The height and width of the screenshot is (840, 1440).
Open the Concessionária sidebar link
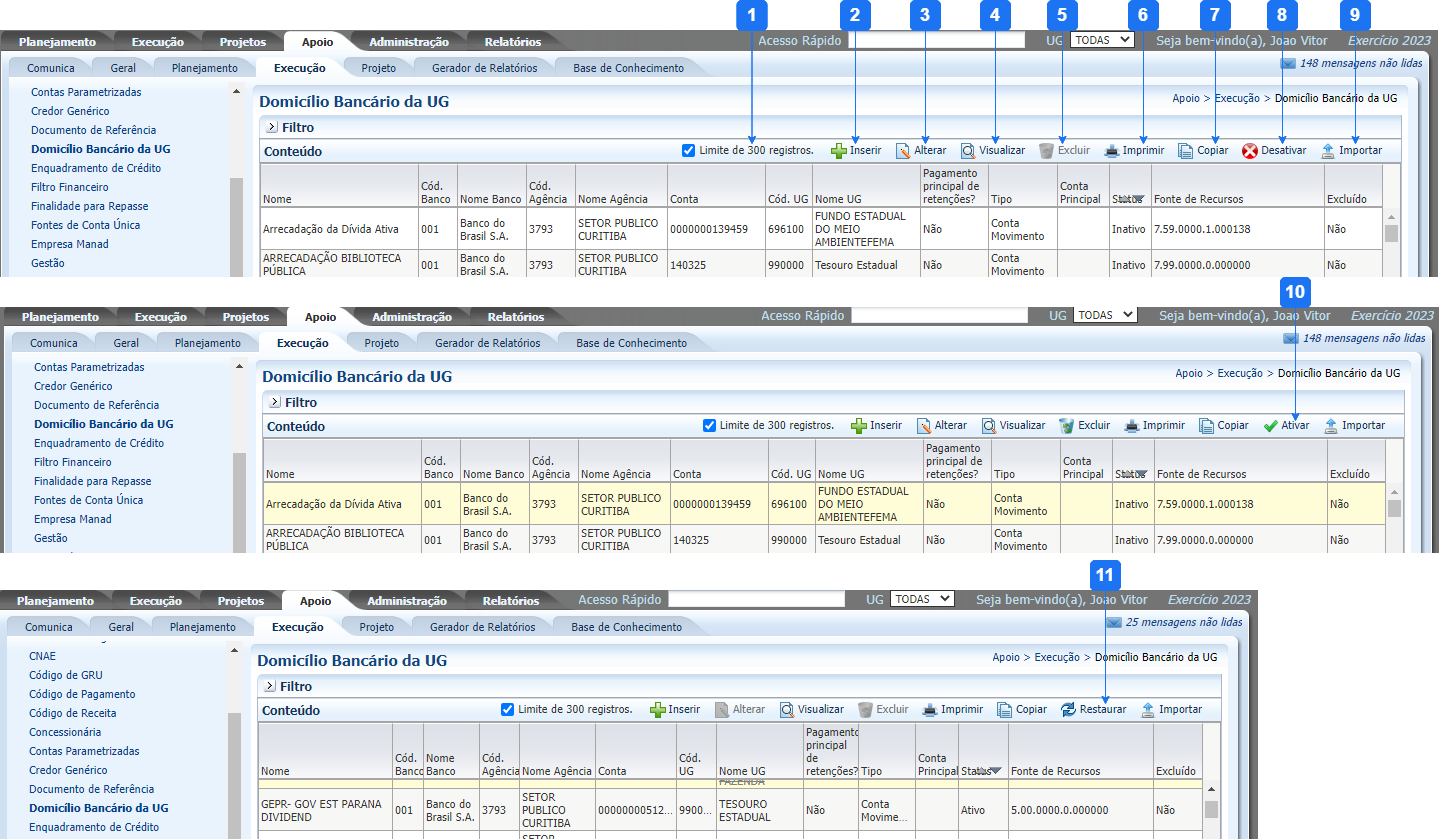pyautogui.click(x=65, y=732)
